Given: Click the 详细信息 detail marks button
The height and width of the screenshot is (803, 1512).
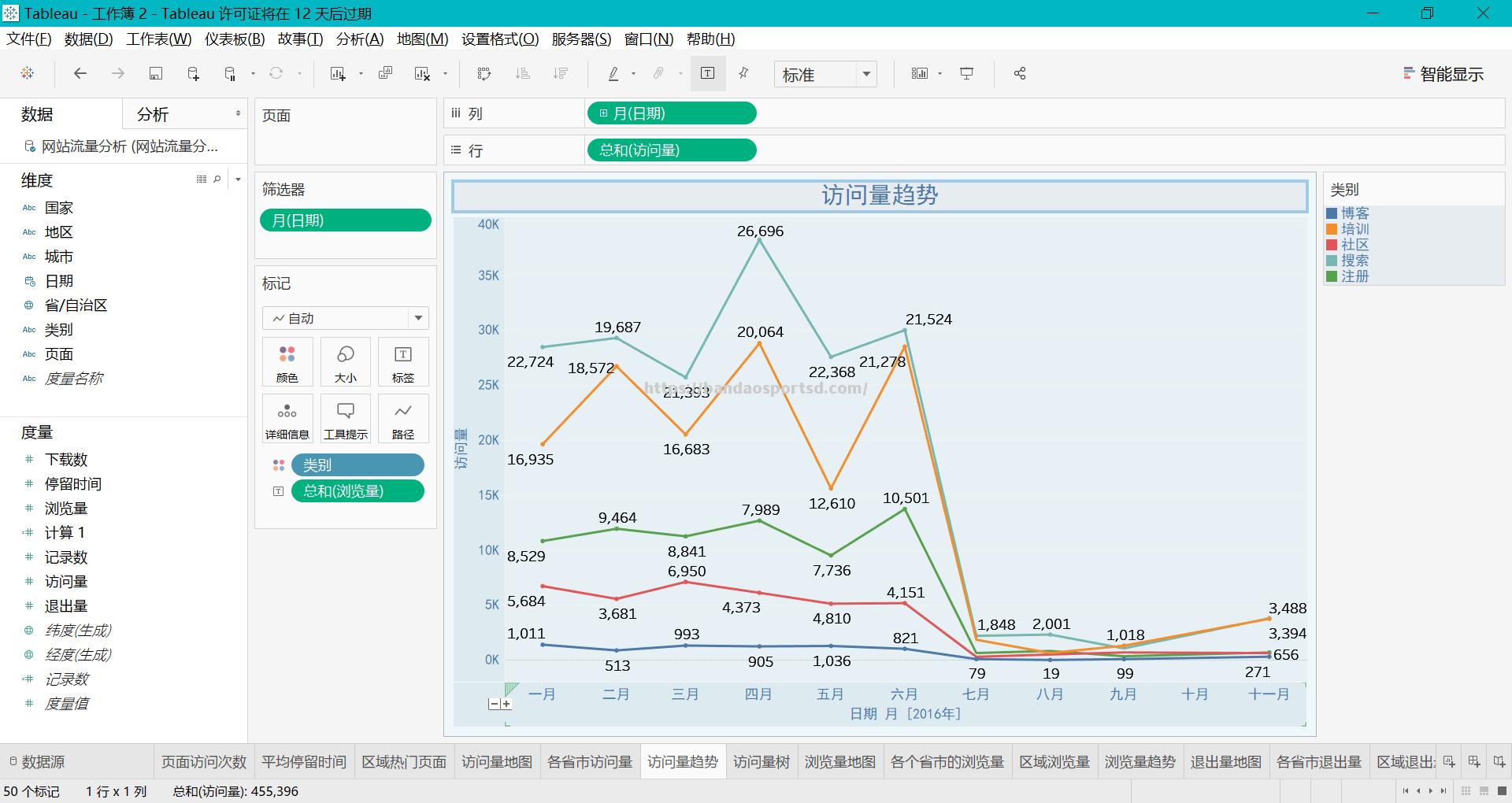Looking at the screenshot, I should coord(287,419).
